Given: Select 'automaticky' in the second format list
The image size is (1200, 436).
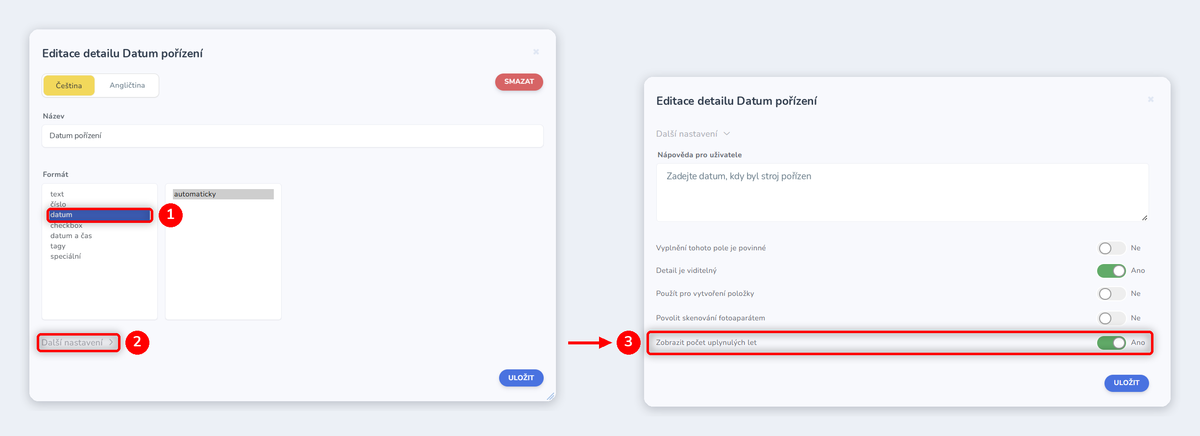Looking at the screenshot, I should (x=223, y=194).
